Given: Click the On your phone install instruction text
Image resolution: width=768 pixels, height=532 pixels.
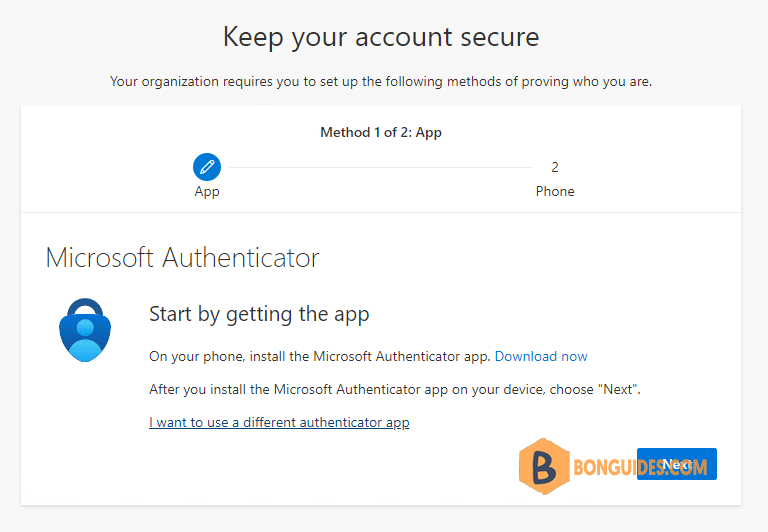Looking at the screenshot, I should [319, 356].
